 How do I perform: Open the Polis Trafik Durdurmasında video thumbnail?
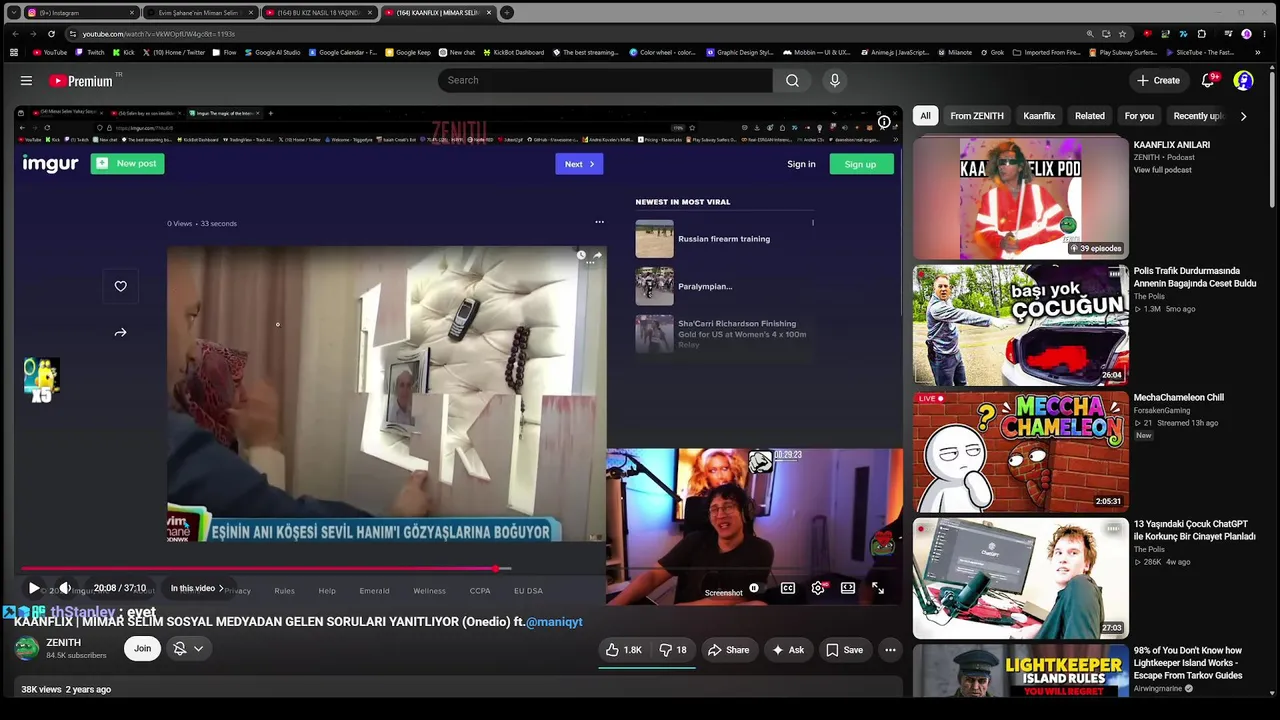tap(1020, 325)
